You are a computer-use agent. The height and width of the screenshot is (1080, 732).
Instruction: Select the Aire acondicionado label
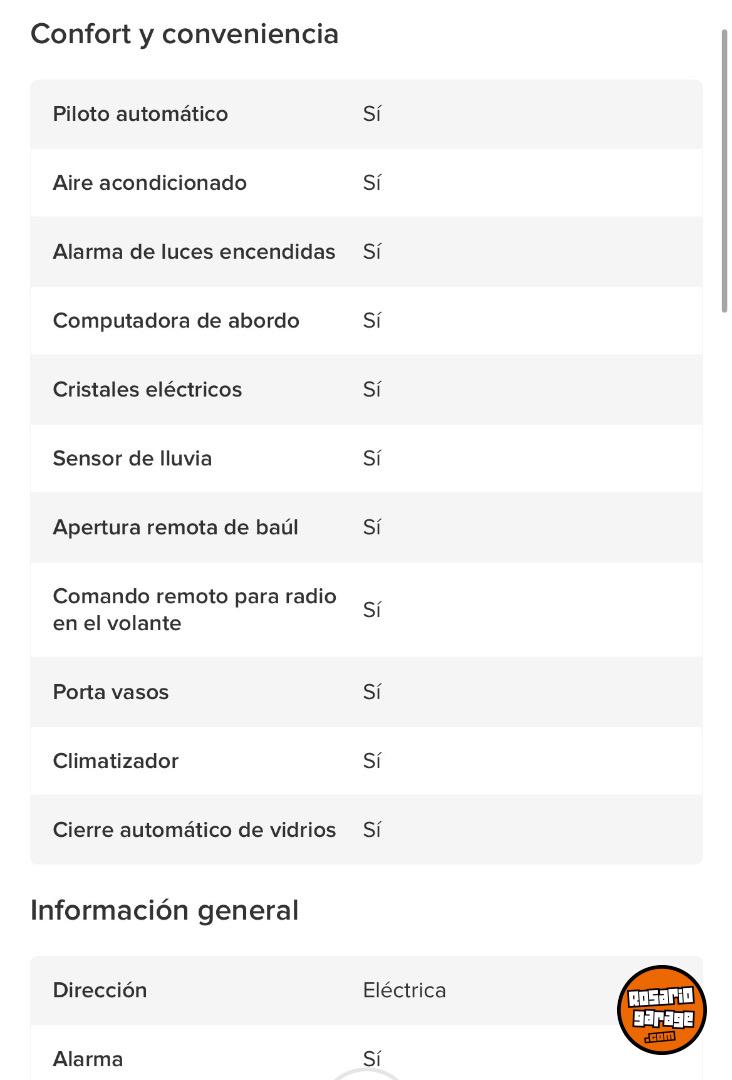click(149, 183)
